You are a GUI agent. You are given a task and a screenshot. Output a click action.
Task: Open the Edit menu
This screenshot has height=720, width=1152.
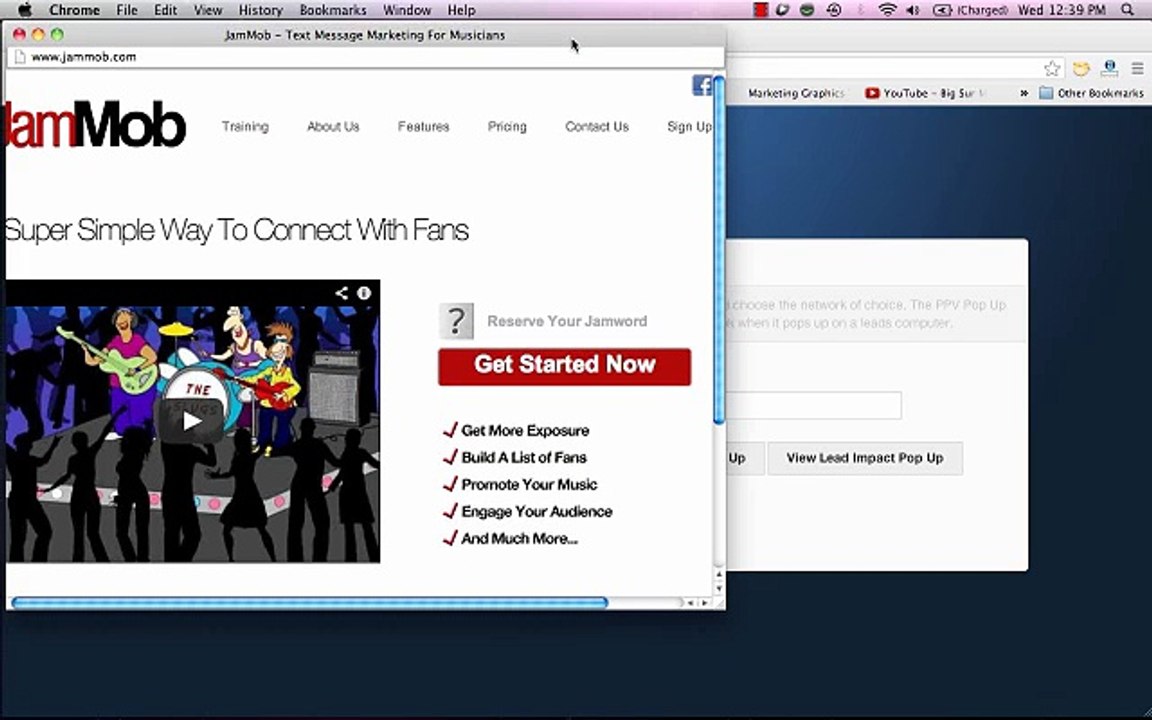[x=165, y=10]
